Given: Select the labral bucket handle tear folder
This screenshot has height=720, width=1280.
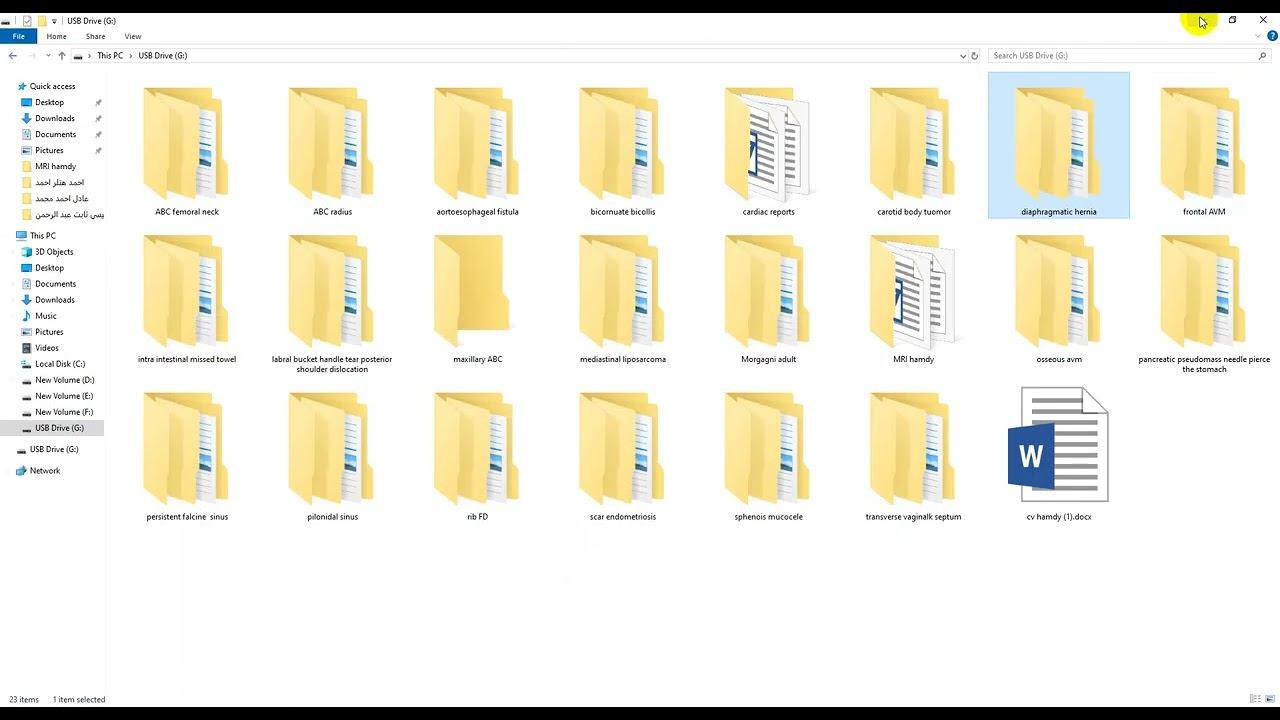Looking at the screenshot, I should pyautogui.click(x=332, y=305).
